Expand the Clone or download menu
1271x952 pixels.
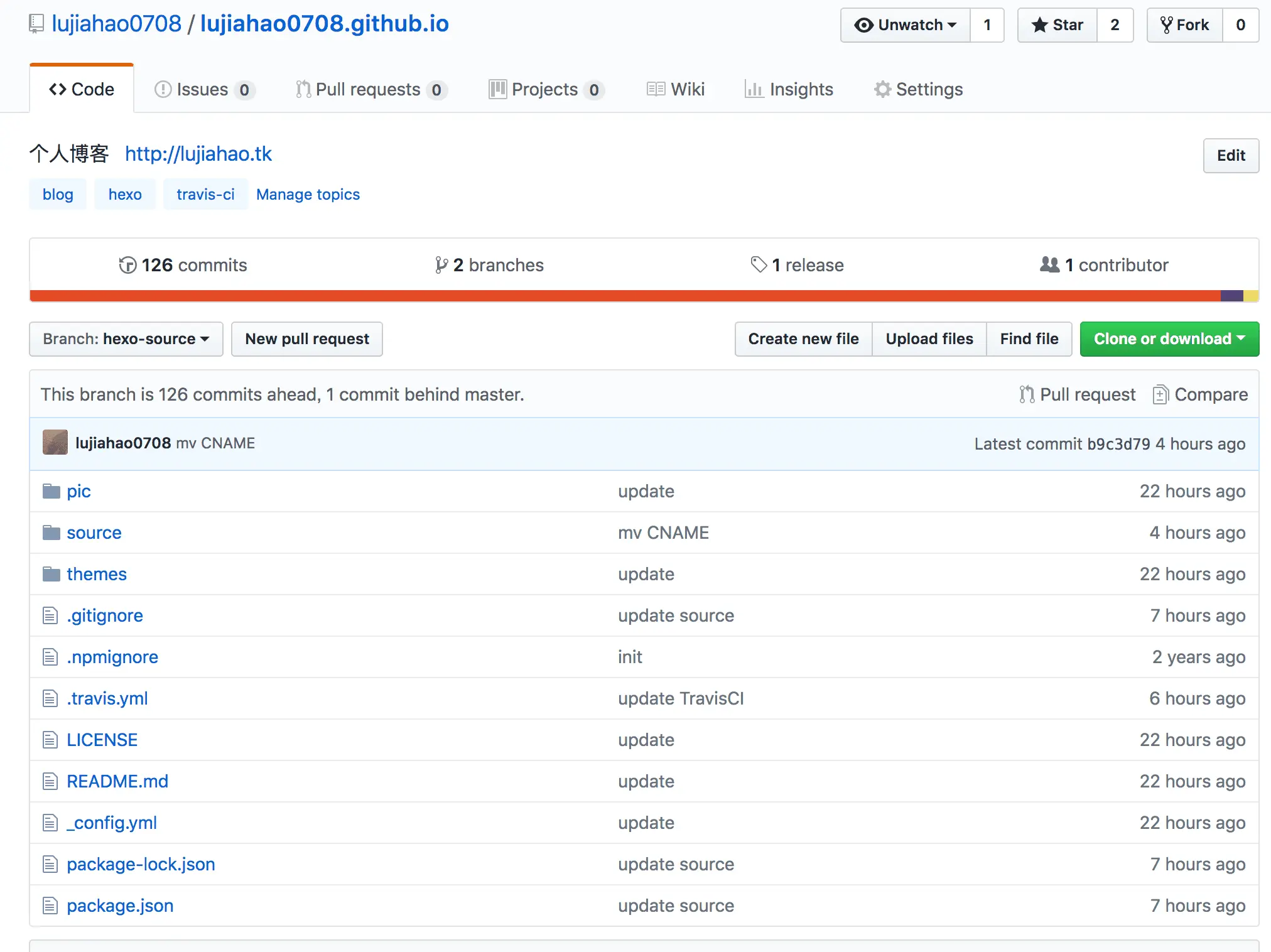point(1169,339)
